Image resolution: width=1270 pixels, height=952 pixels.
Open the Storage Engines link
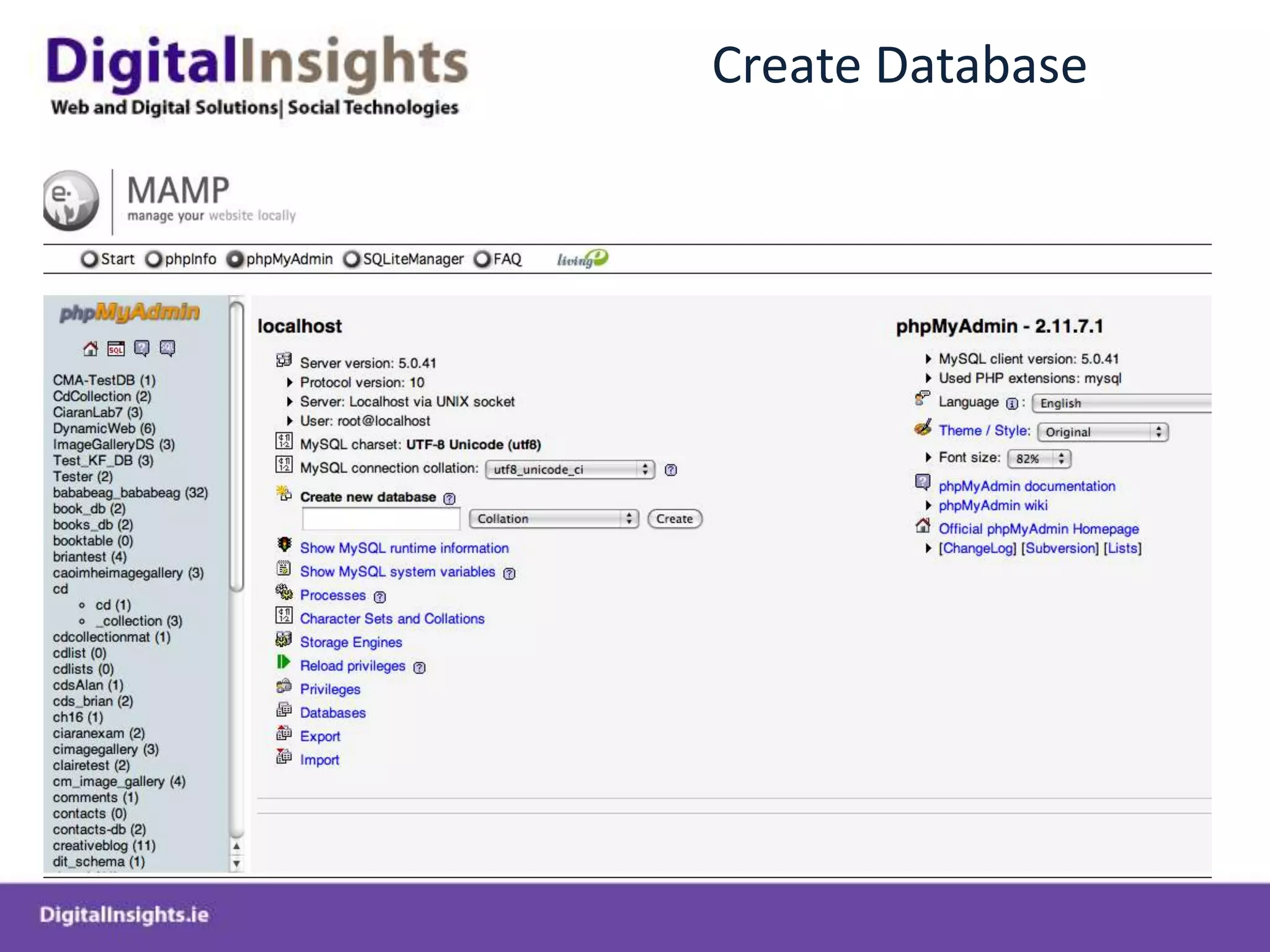(351, 642)
